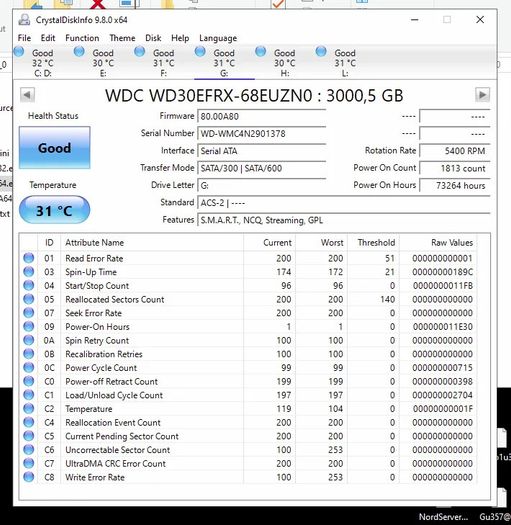Click status orb for Reallocated Sectors Count
The height and width of the screenshot is (525, 511).
(29, 299)
